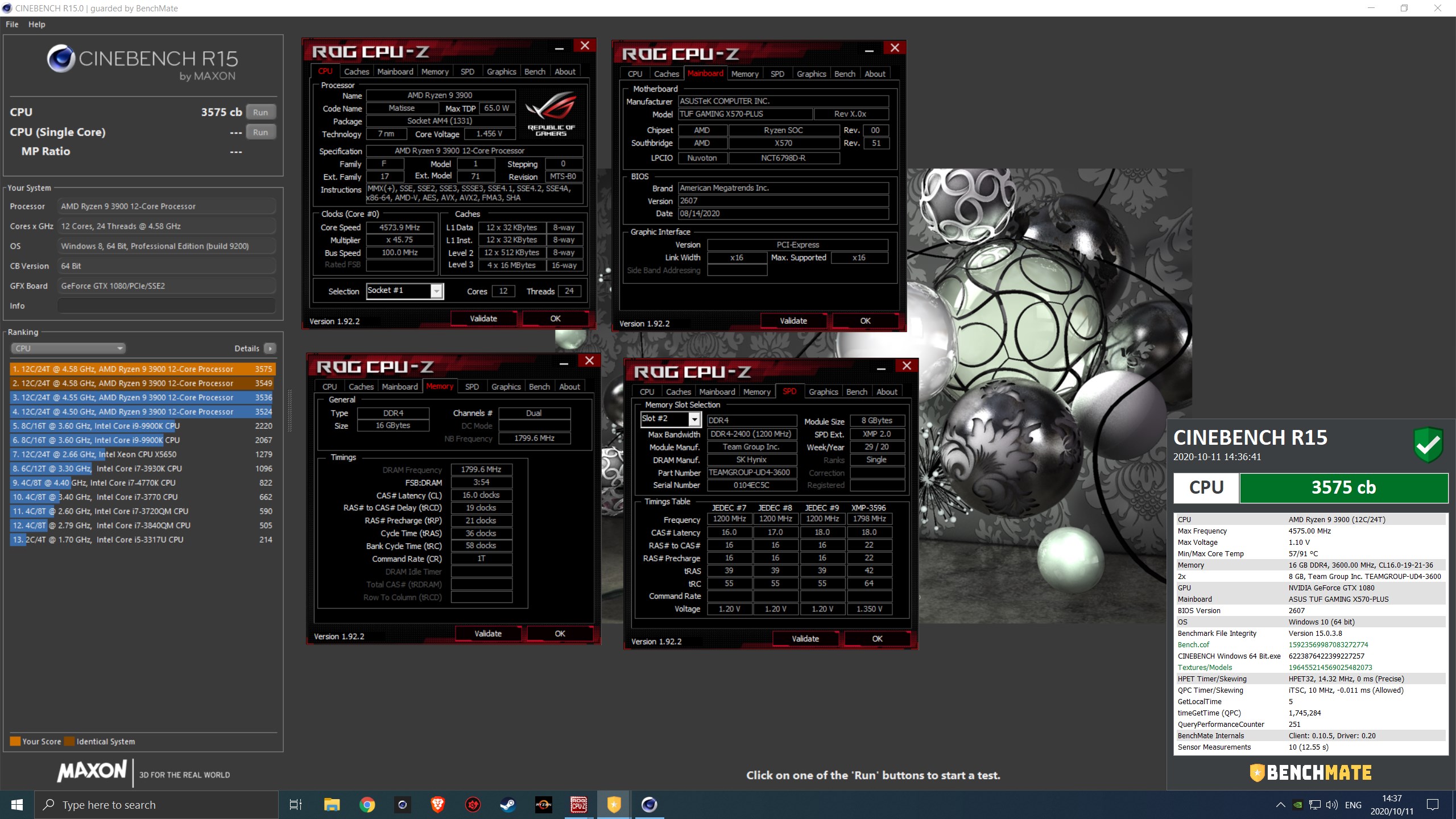Select ranking row 2 with score 3549
1456x819 pixels.
click(x=143, y=383)
